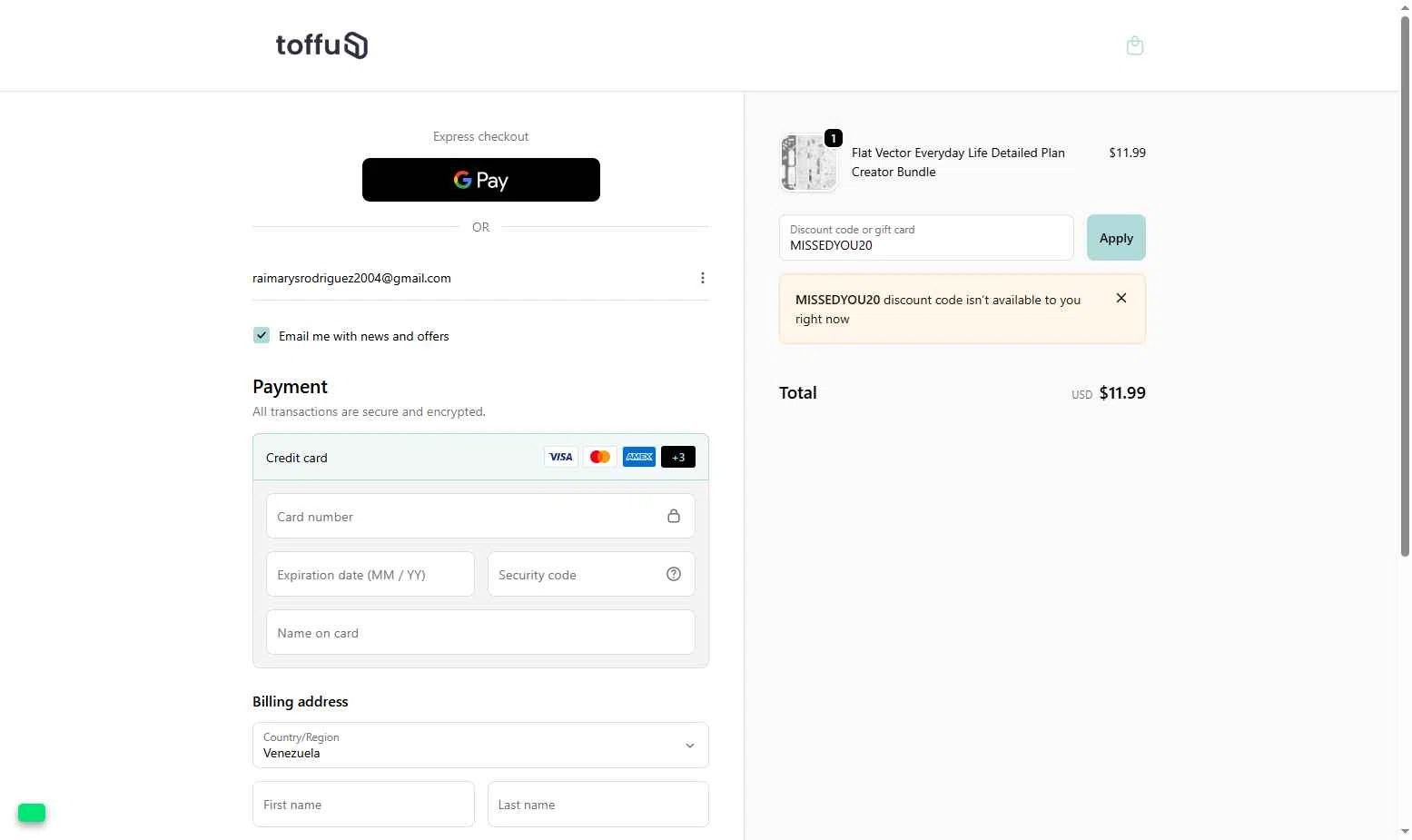
Task: Pay with Google Pay express checkout
Action: [481, 180]
